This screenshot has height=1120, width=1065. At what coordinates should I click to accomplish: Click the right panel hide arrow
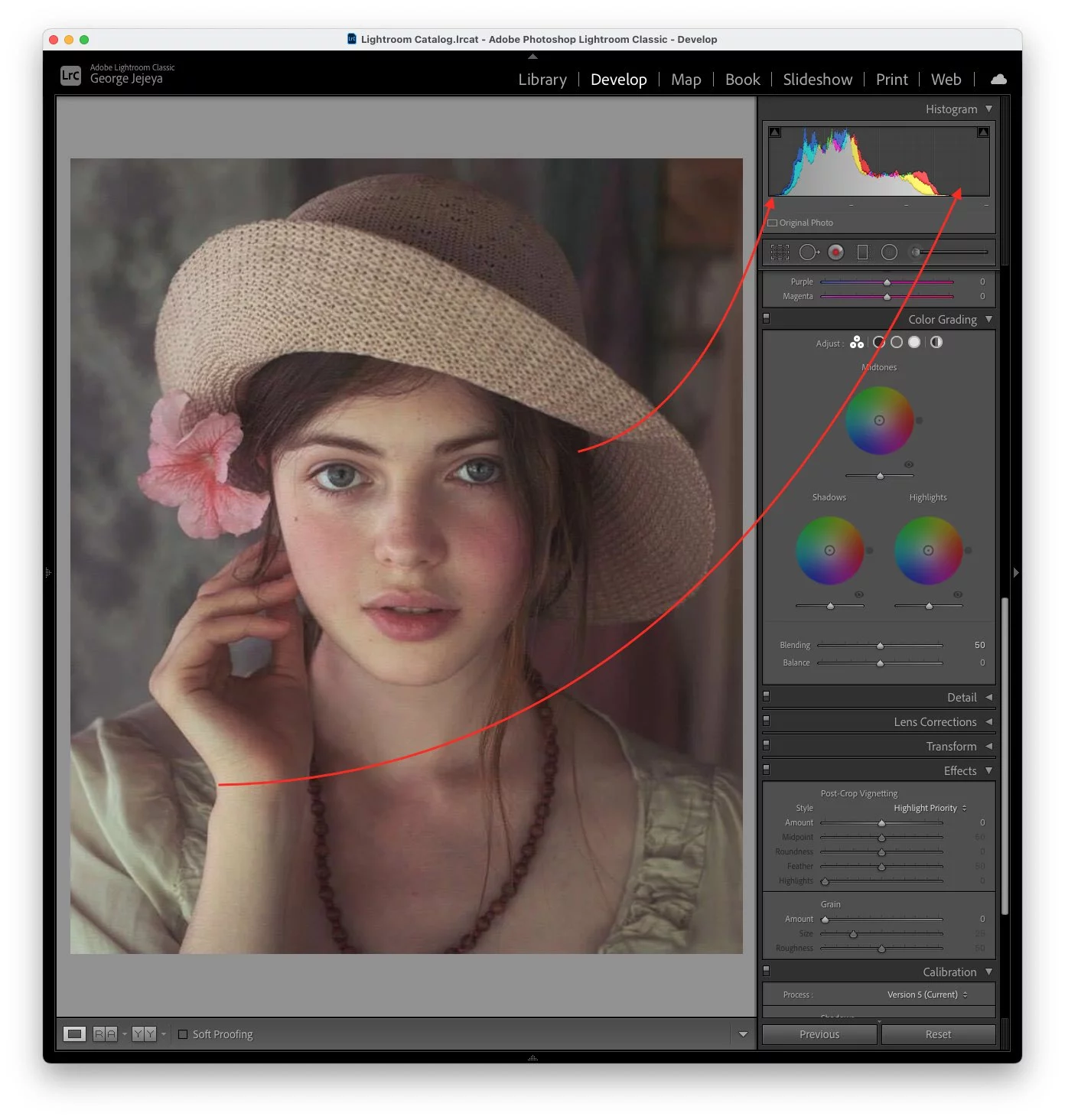pyautogui.click(x=1016, y=572)
